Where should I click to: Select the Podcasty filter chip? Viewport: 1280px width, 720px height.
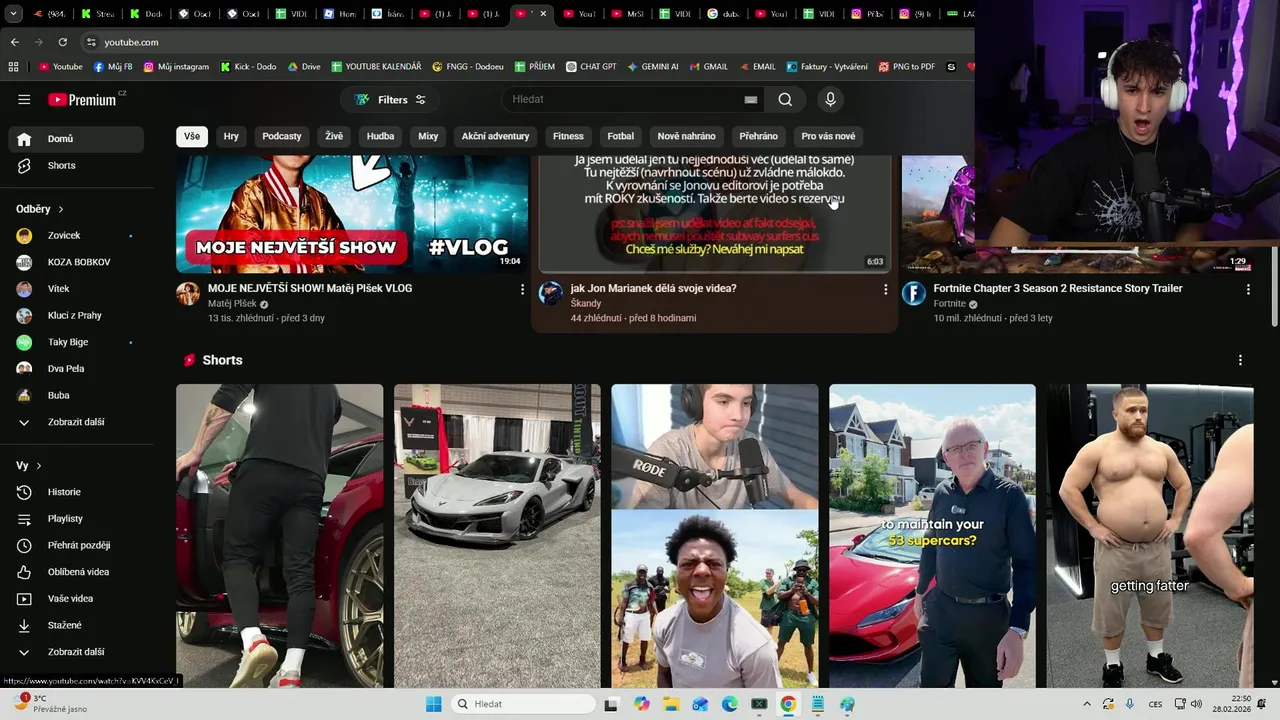coord(282,136)
